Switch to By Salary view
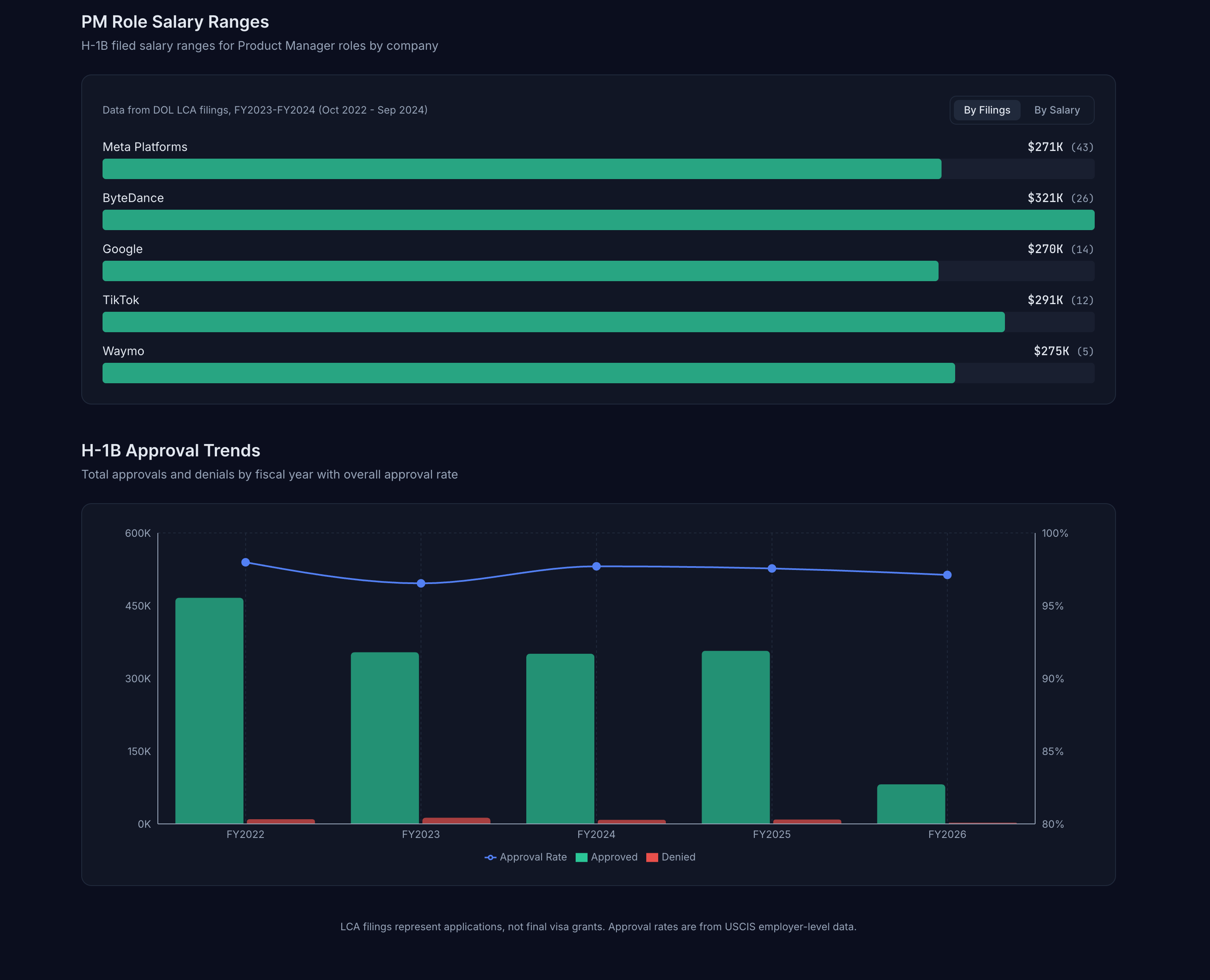The width and height of the screenshot is (1210, 980). coord(1056,110)
